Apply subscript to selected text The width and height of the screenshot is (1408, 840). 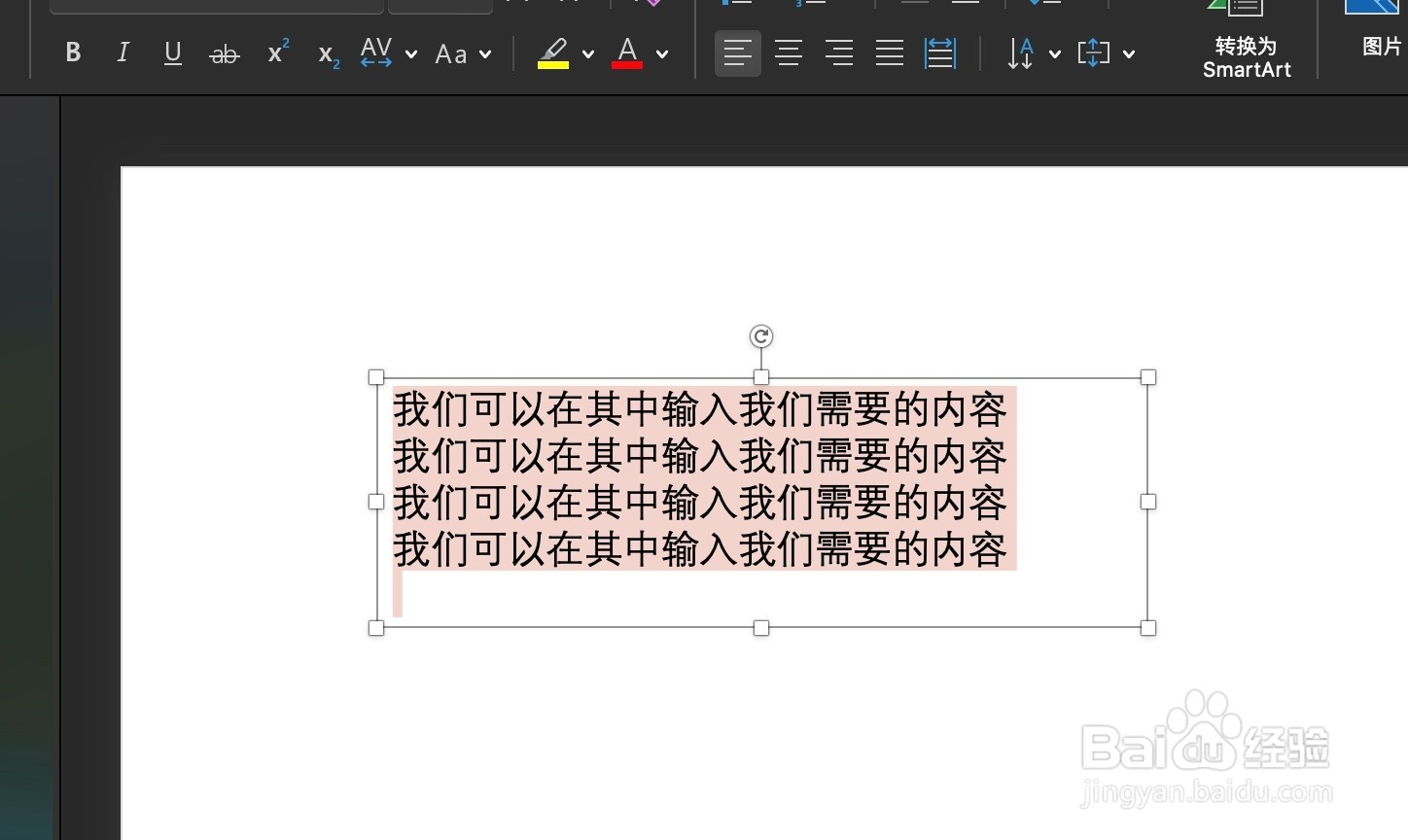pyautogui.click(x=329, y=55)
